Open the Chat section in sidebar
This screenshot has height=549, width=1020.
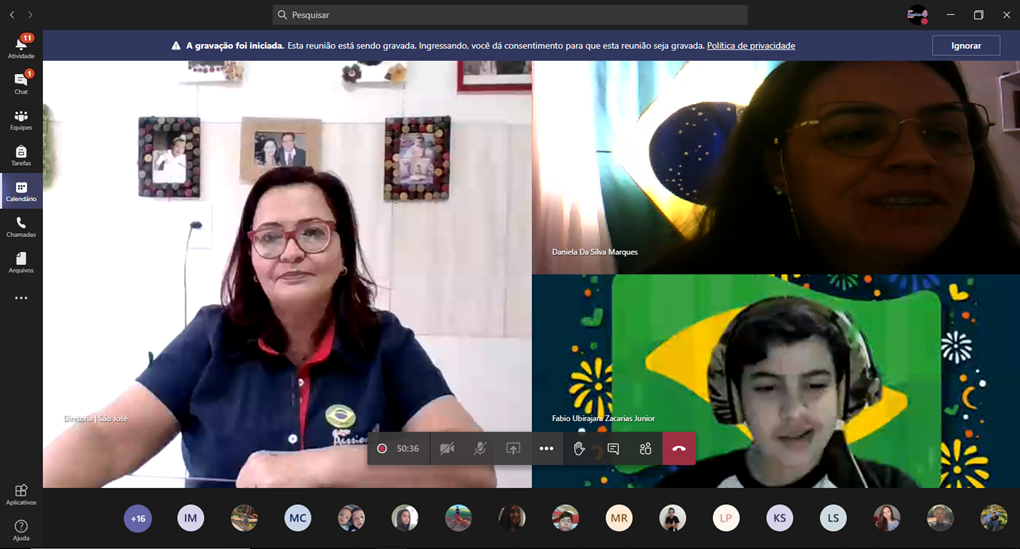point(21,82)
